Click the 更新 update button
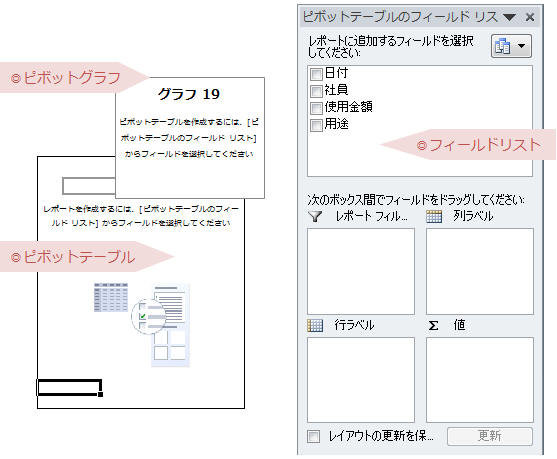This screenshot has height=459, width=557. click(x=490, y=436)
